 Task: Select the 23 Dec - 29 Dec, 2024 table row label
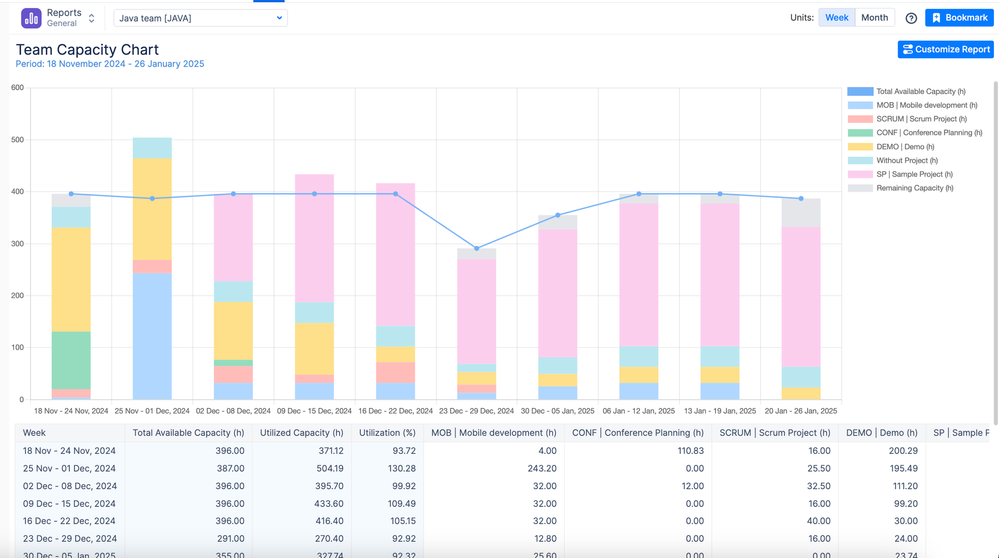pos(70,539)
